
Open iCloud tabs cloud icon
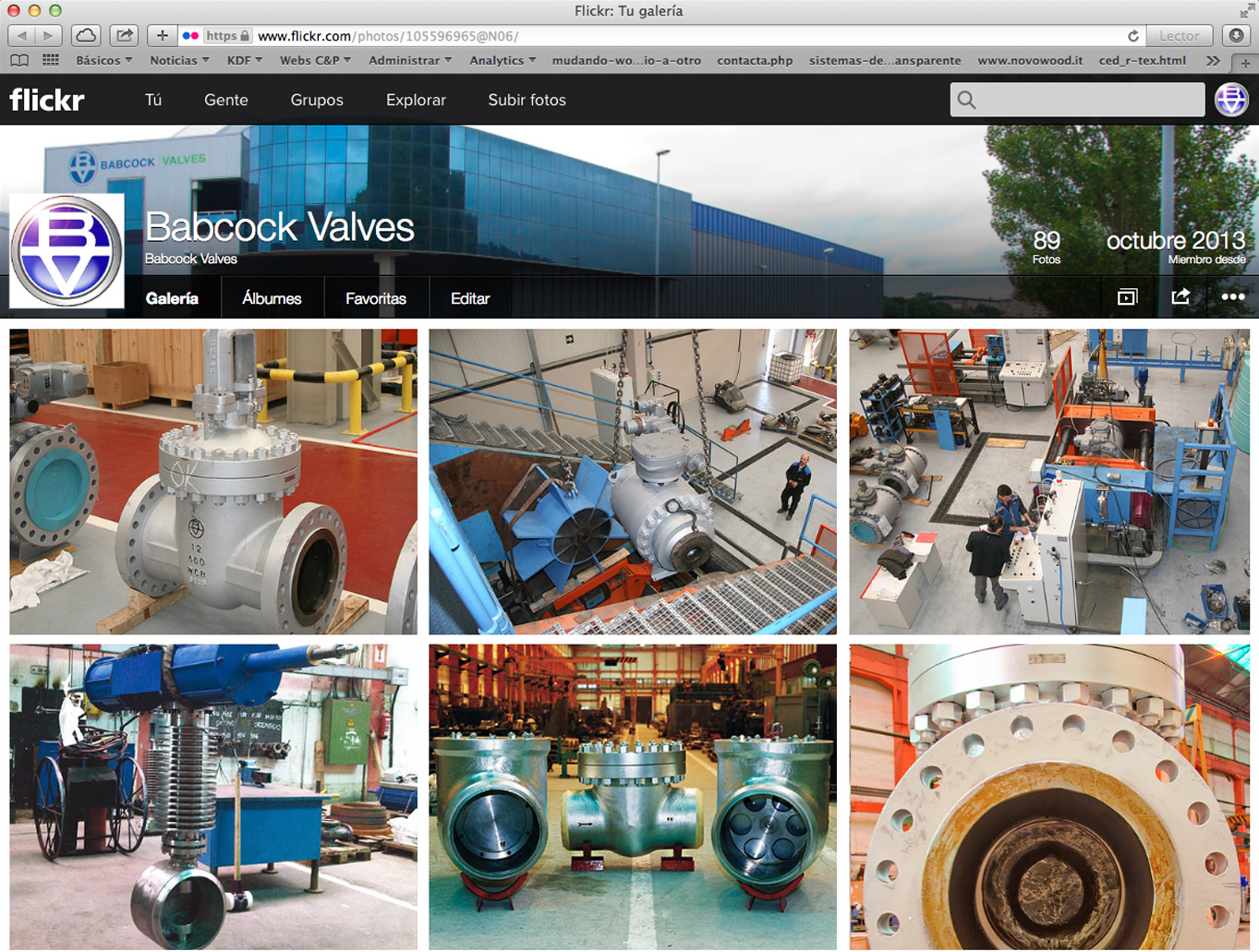[x=86, y=35]
